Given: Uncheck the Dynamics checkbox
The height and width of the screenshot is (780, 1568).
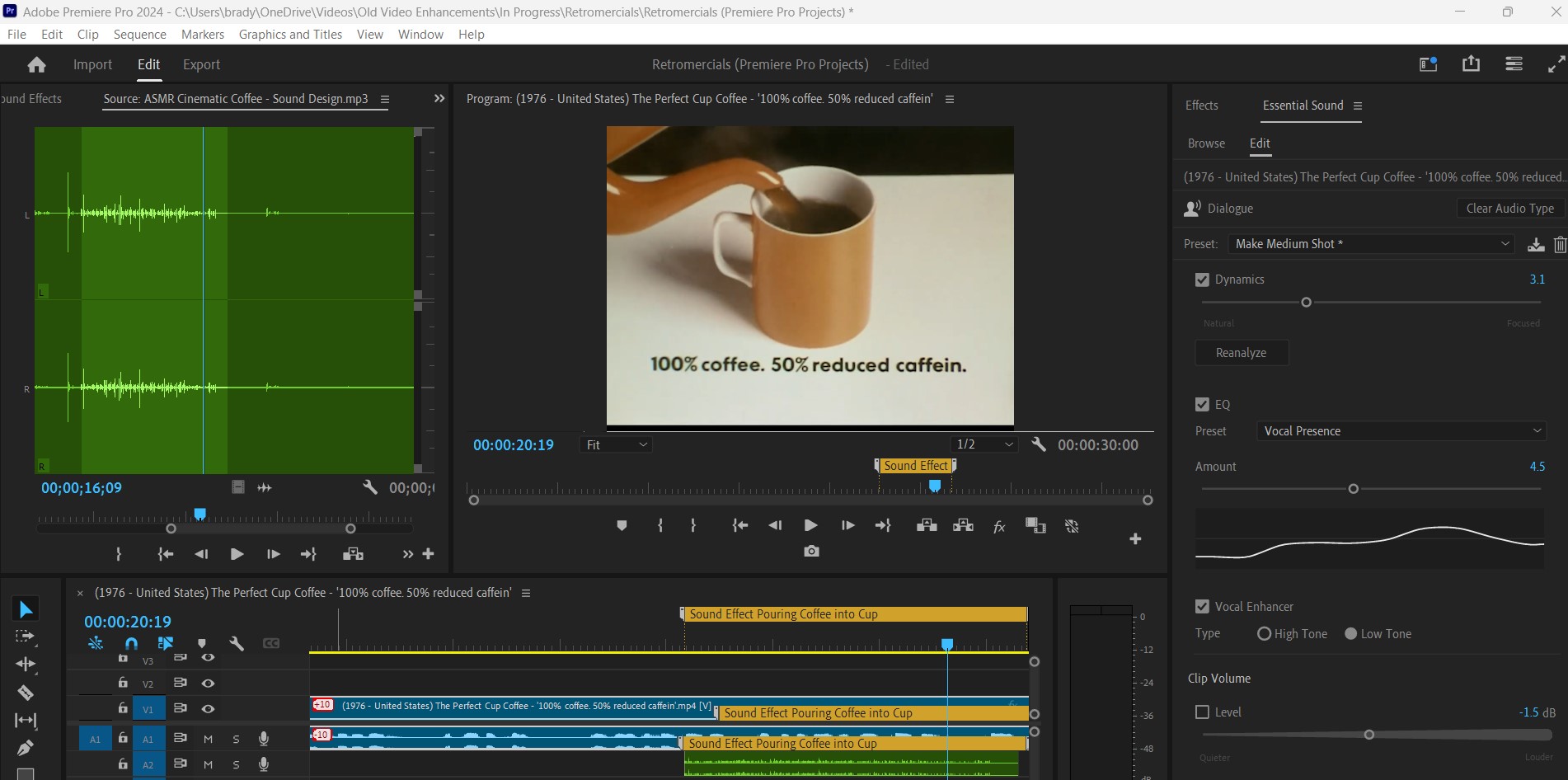Looking at the screenshot, I should pyautogui.click(x=1202, y=280).
